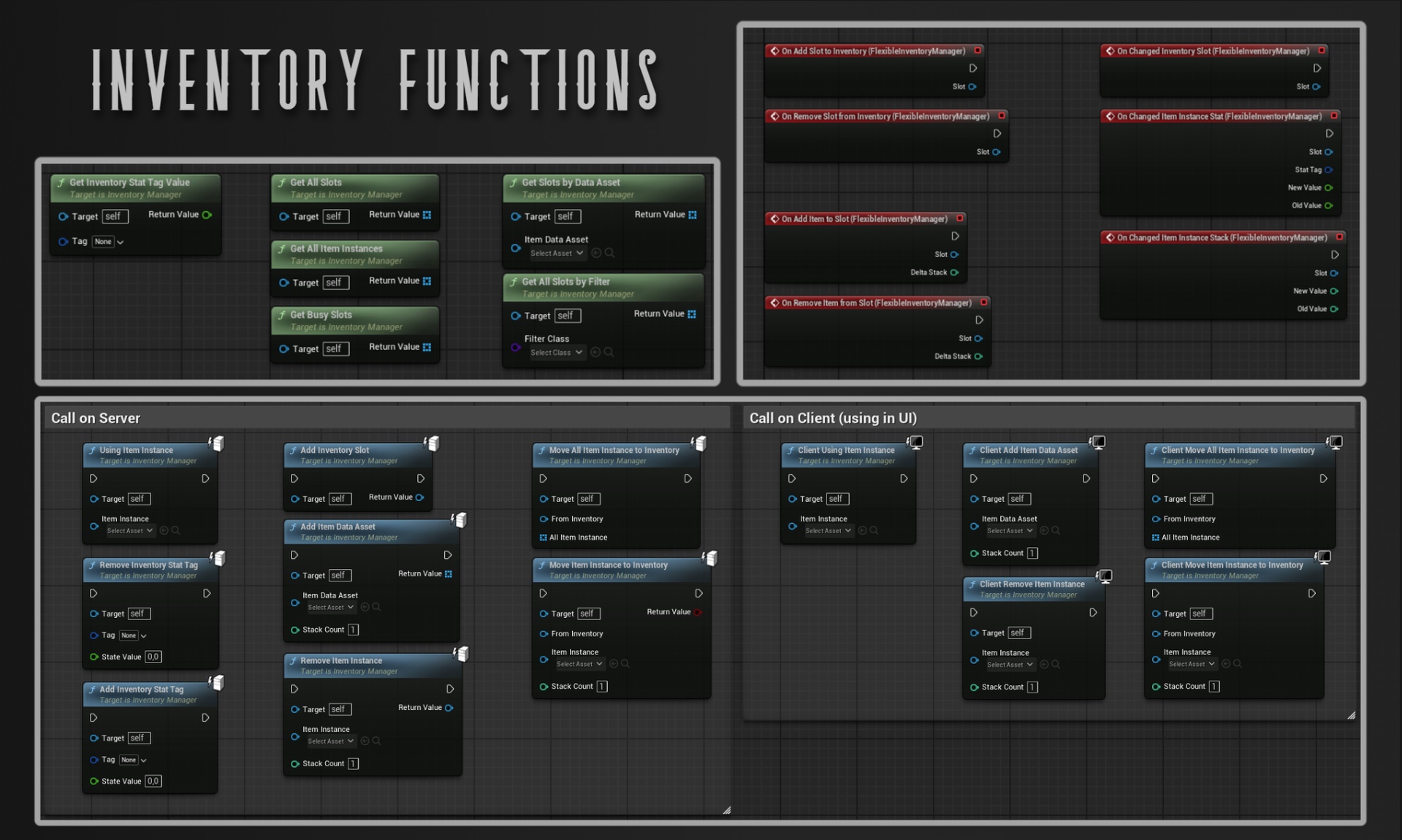
Task: Click execution output pin of On Add Slot to Inventory event
Action: 973,68
